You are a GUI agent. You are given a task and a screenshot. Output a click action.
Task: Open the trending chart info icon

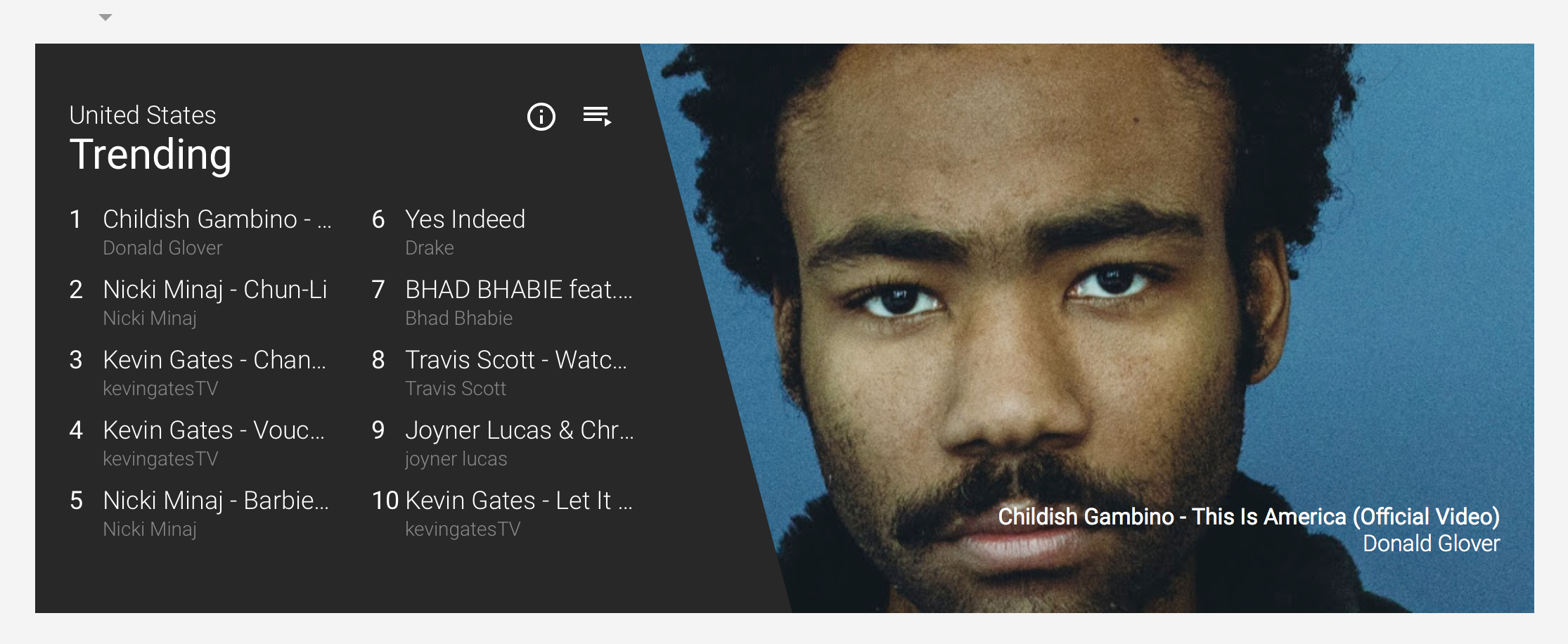pos(541,117)
